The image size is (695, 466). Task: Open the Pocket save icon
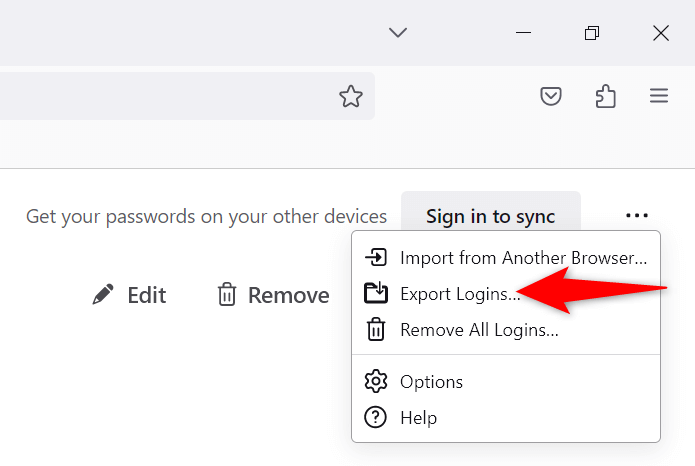(x=551, y=96)
